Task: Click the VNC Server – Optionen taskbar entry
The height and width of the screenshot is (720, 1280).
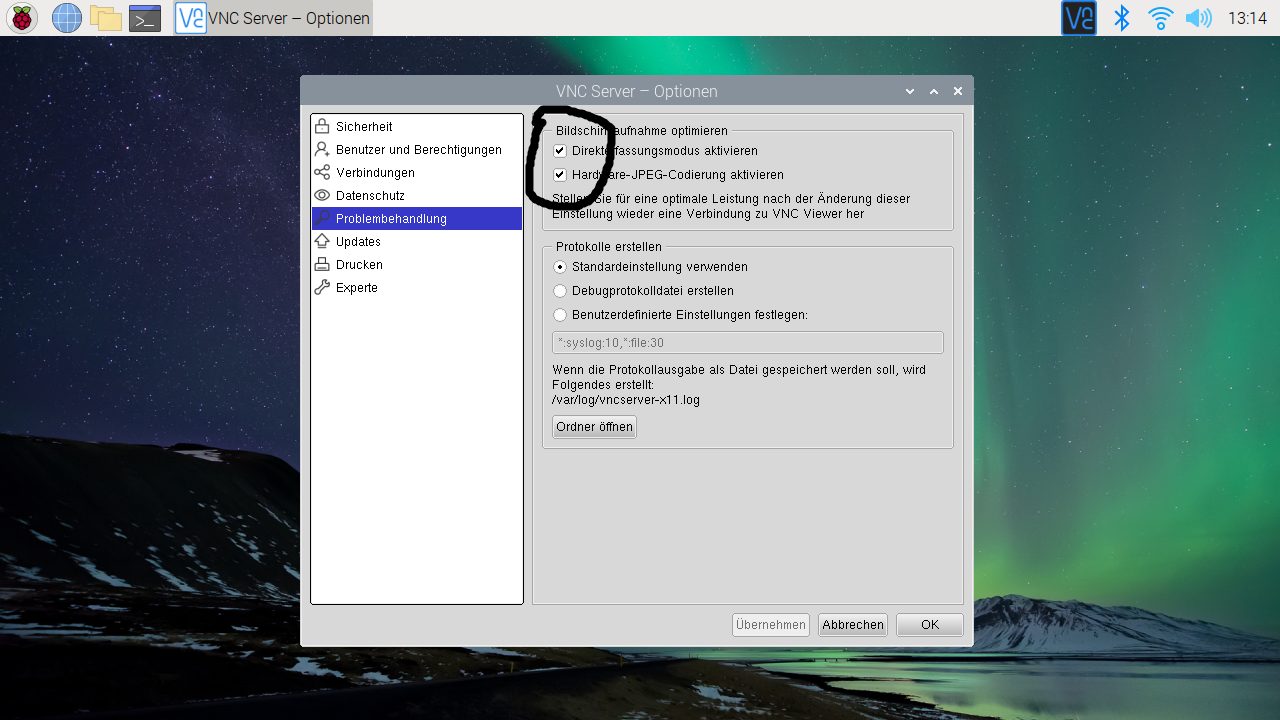Action: tap(273, 18)
